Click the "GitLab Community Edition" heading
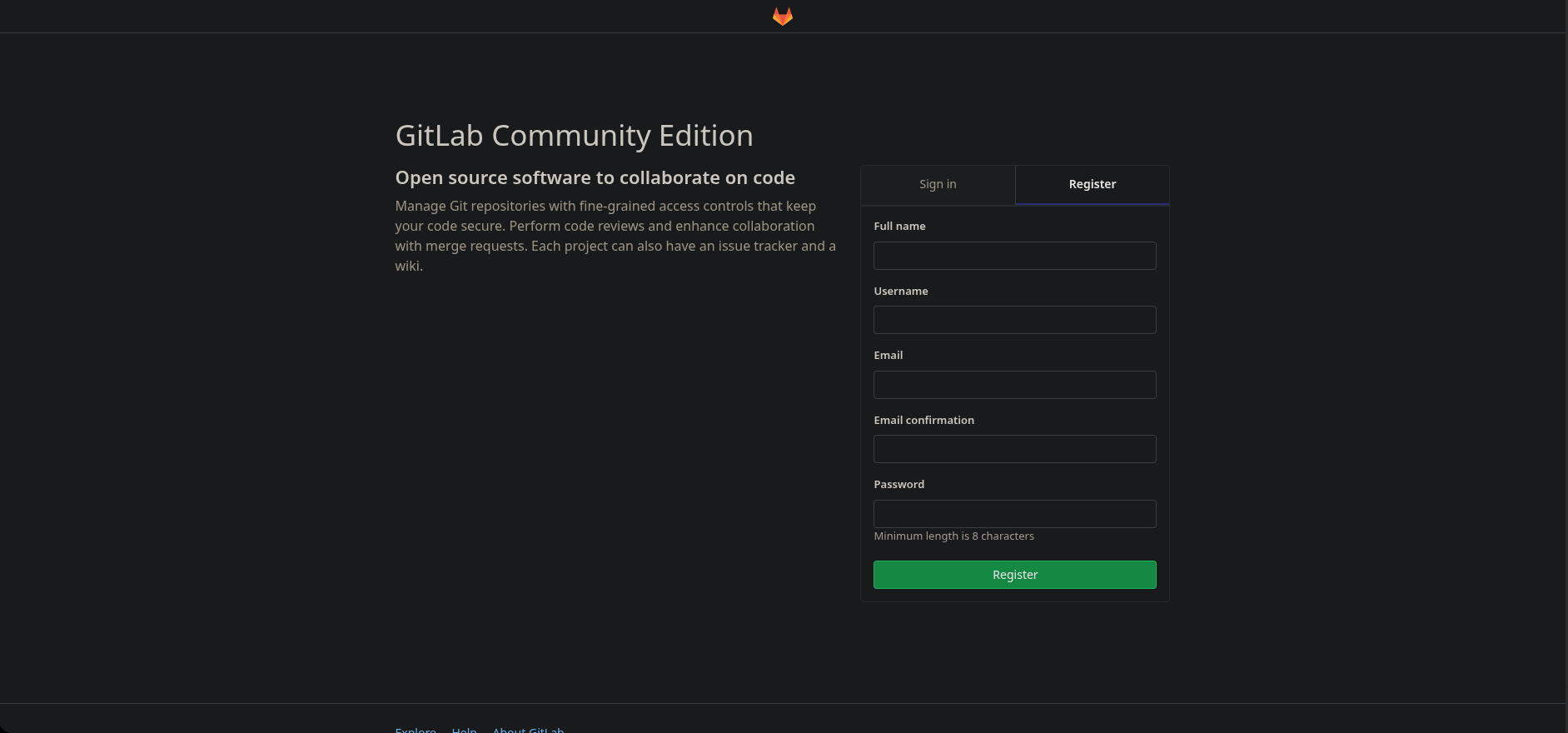This screenshot has height=733, width=1568. tap(575, 136)
